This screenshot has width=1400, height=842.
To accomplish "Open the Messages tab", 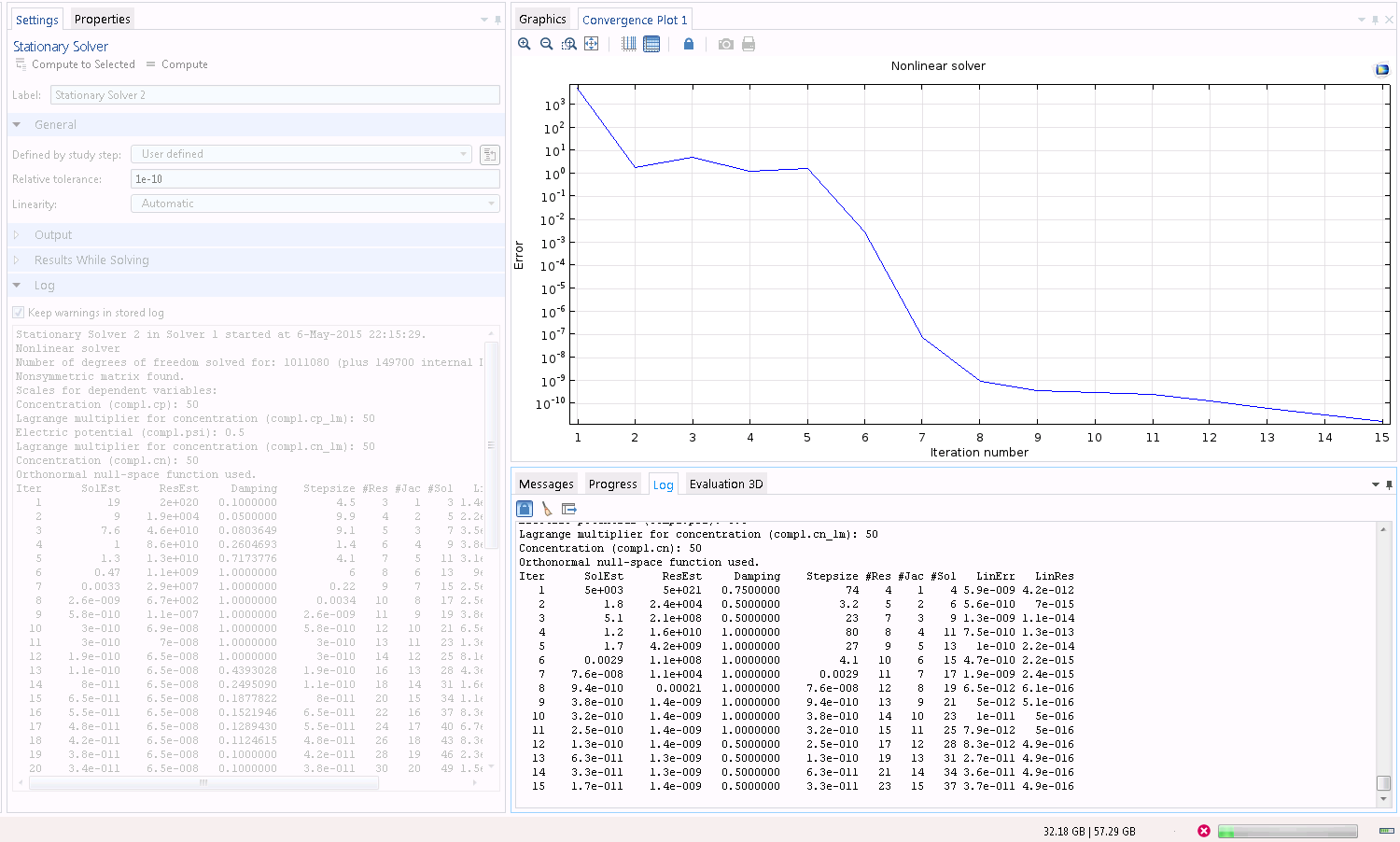I will tap(546, 484).
